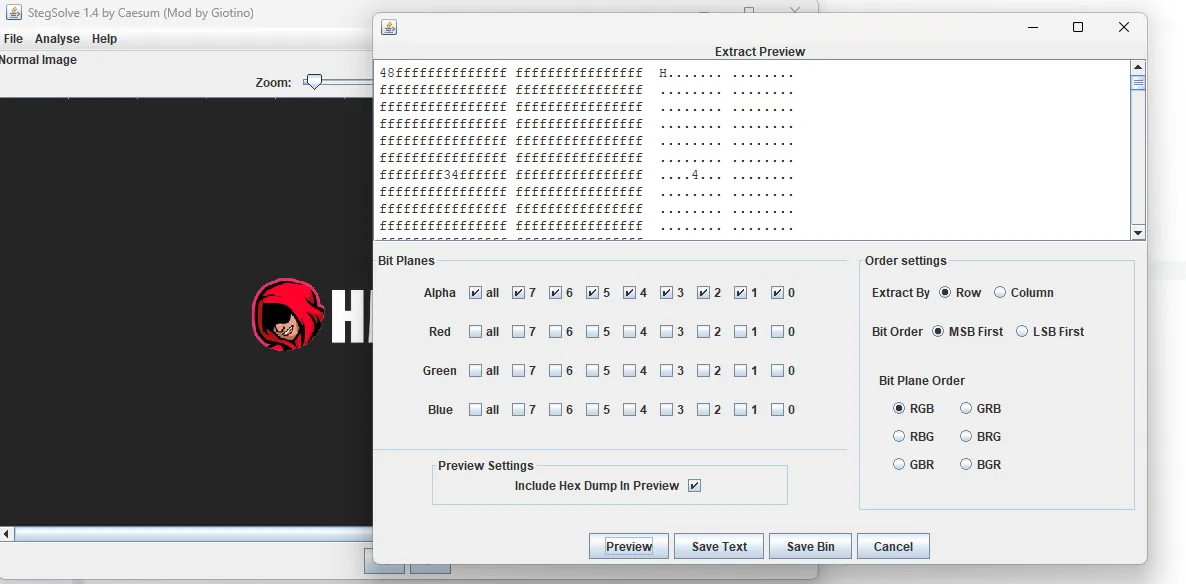Click the Java icon in Extract dialog title bar
Viewport: 1186px width, 584px height.
tap(390, 27)
